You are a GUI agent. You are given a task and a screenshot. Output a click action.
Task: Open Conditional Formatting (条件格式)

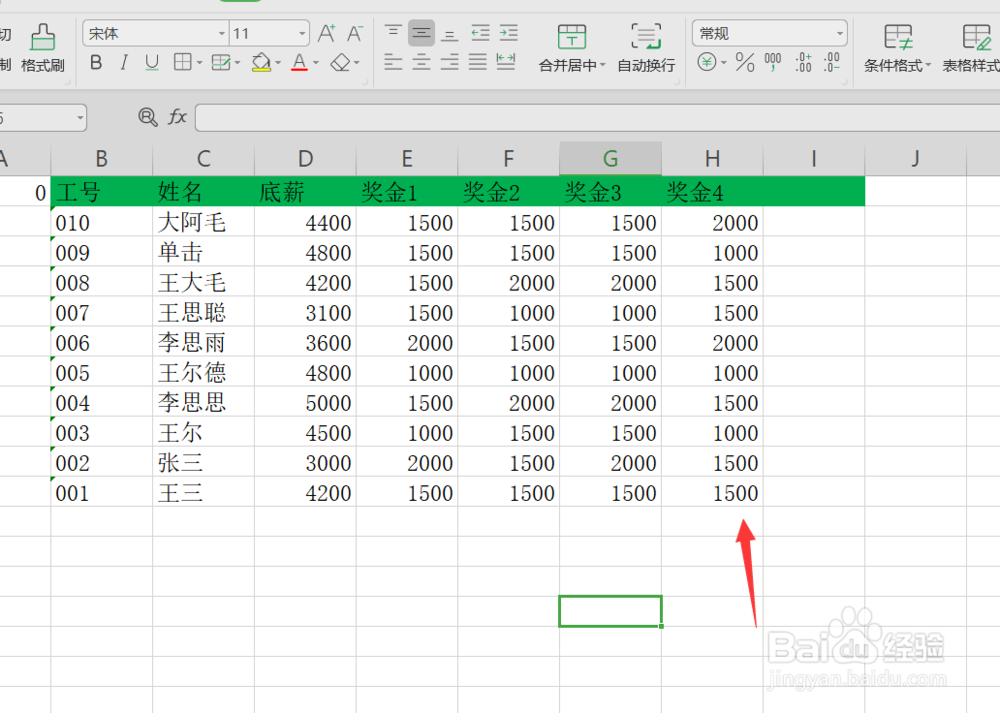(897, 47)
